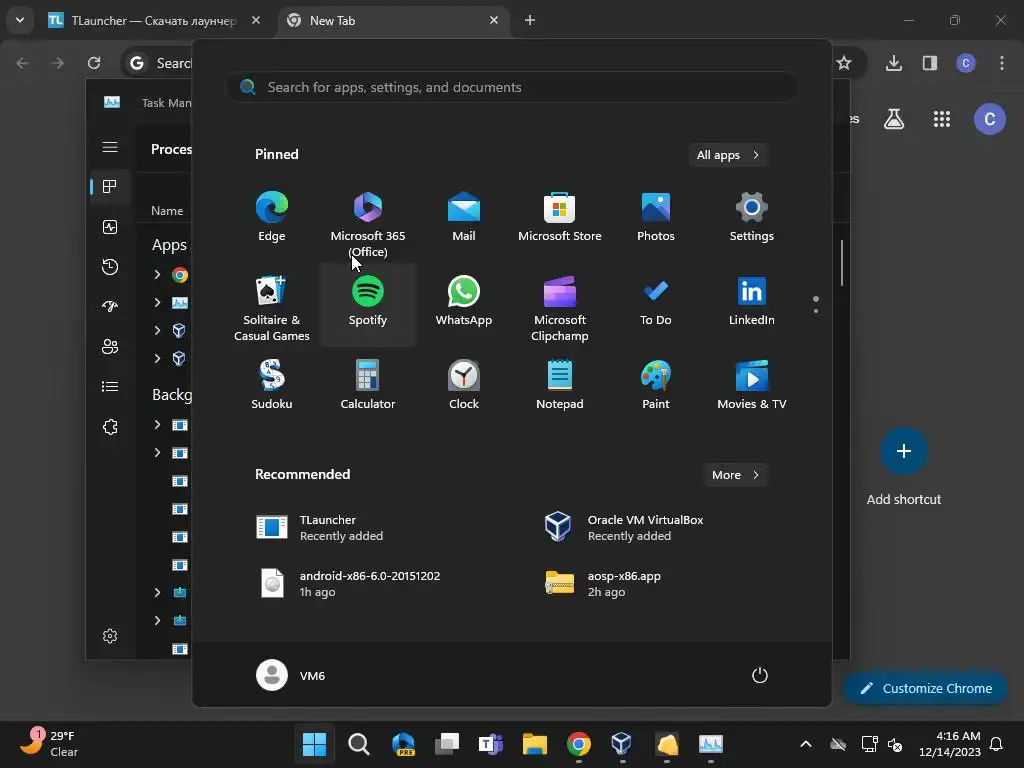Image resolution: width=1024 pixels, height=768 pixels.
Task: Open a new Chrome tab
Action: pos(530,20)
